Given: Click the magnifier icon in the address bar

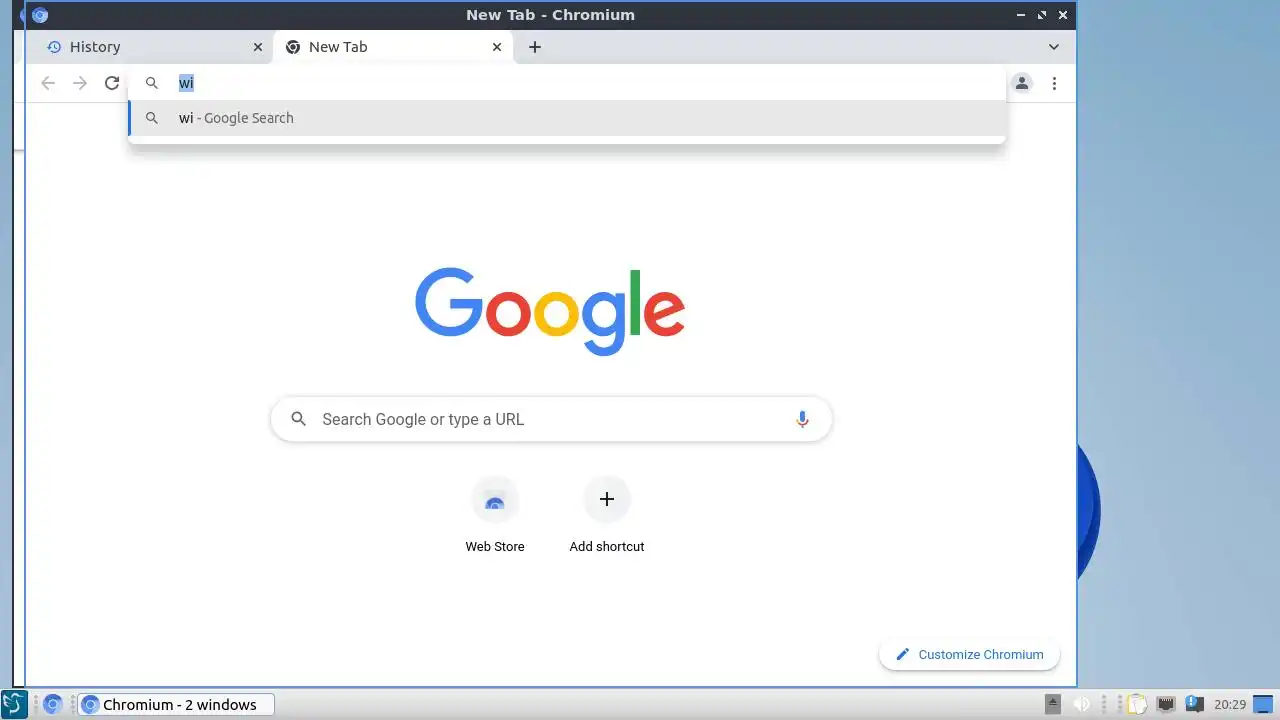Looking at the screenshot, I should point(152,83).
